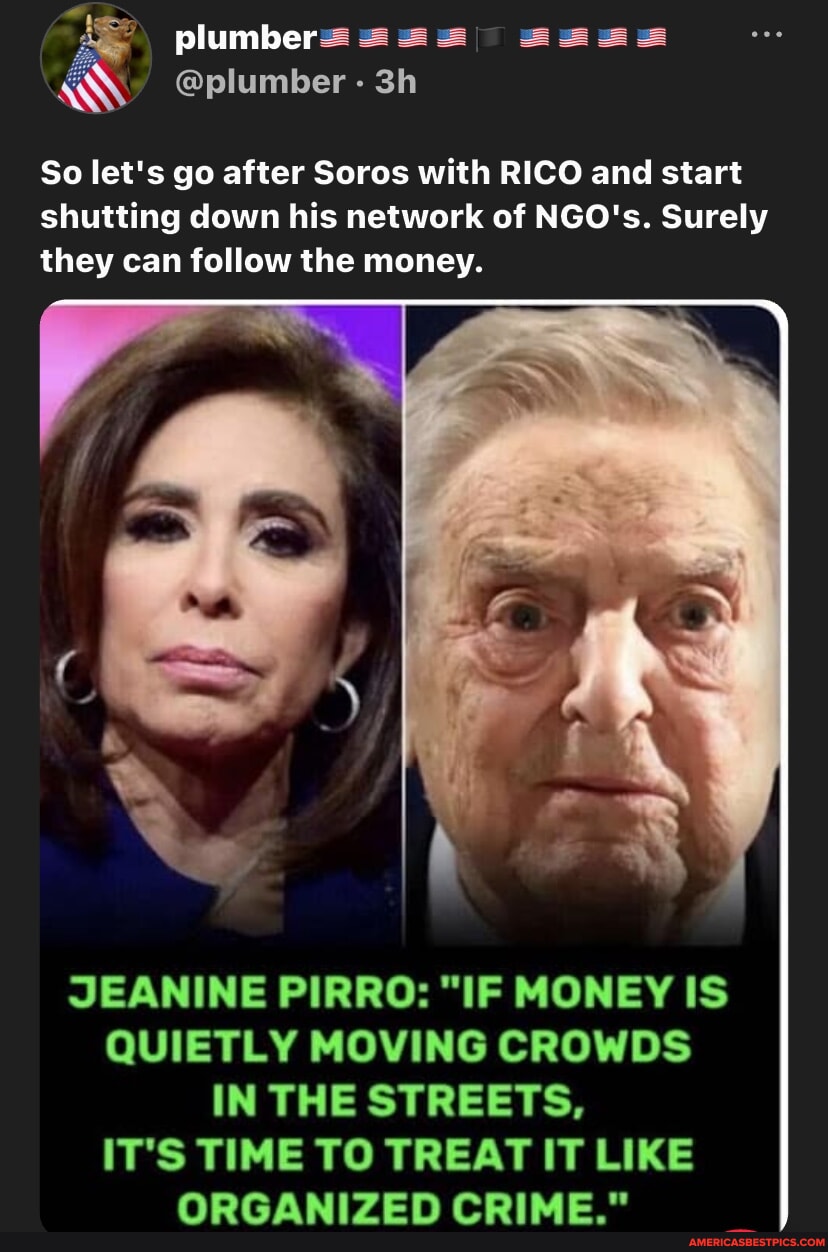Click the black flag emoji in display name
The height and width of the screenshot is (1252, 828).
pos(489,40)
